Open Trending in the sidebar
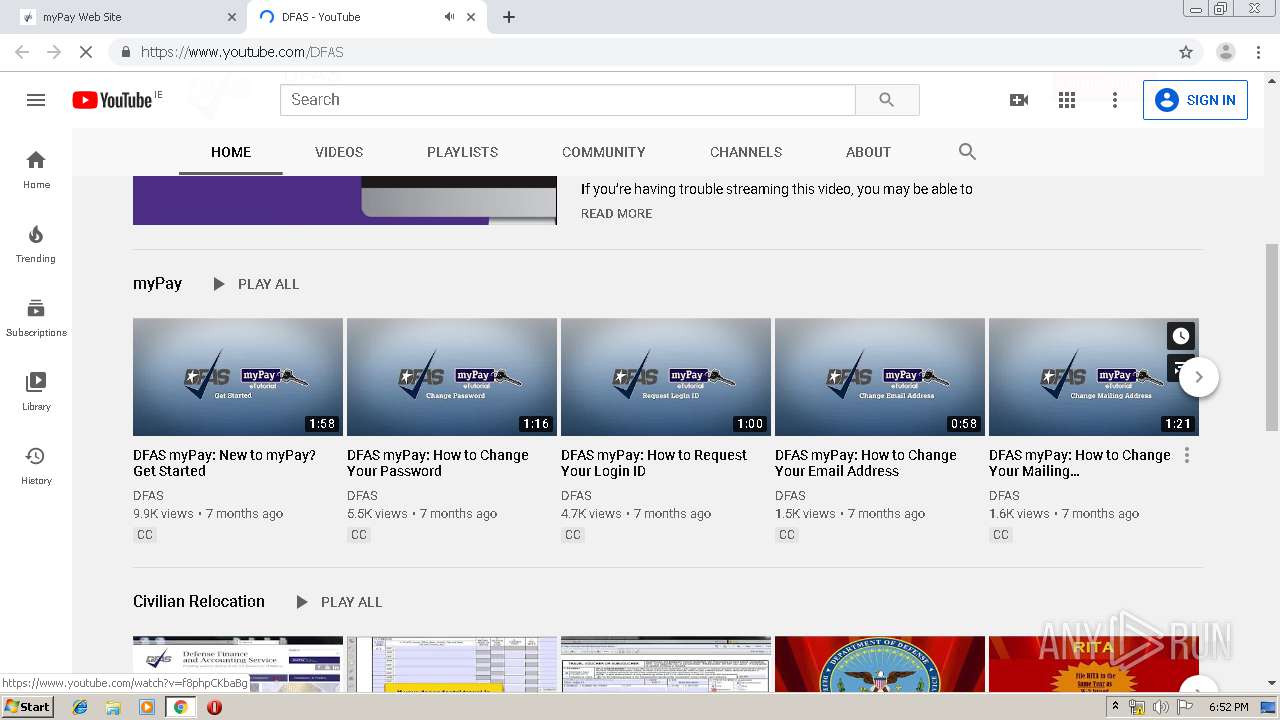Image resolution: width=1280 pixels, height=720 pixels. point(36,243)
